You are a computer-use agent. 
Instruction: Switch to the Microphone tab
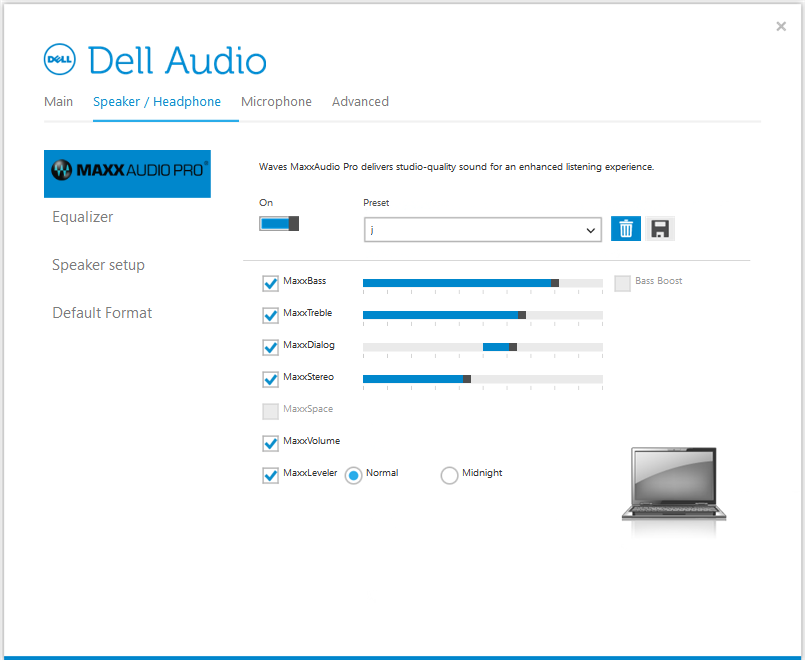point(276,102)
